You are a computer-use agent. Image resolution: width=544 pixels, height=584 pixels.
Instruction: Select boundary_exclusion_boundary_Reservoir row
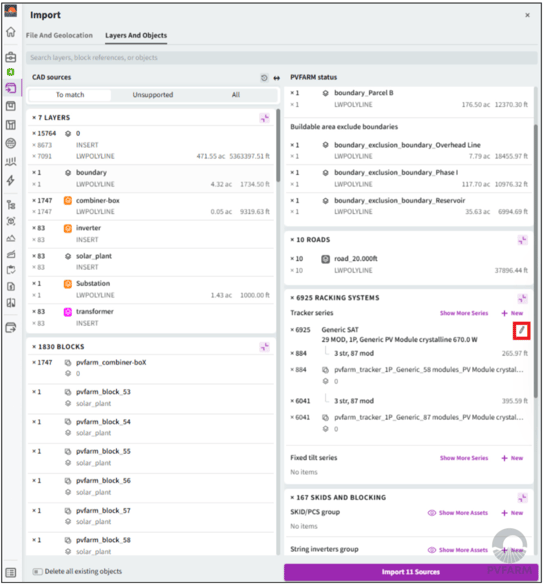tap(408, 206)
